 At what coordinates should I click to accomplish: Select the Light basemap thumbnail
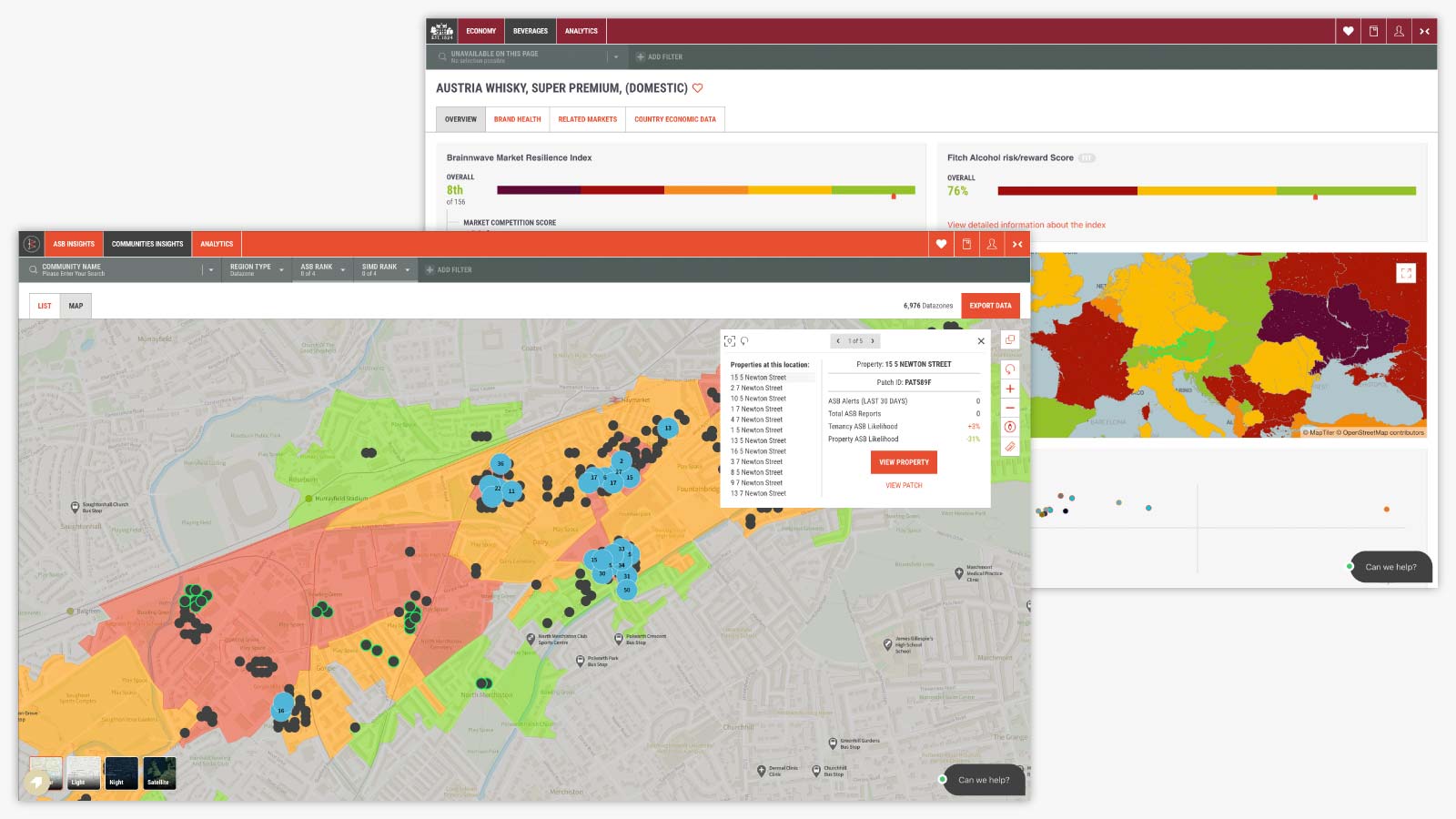[84, 773]
